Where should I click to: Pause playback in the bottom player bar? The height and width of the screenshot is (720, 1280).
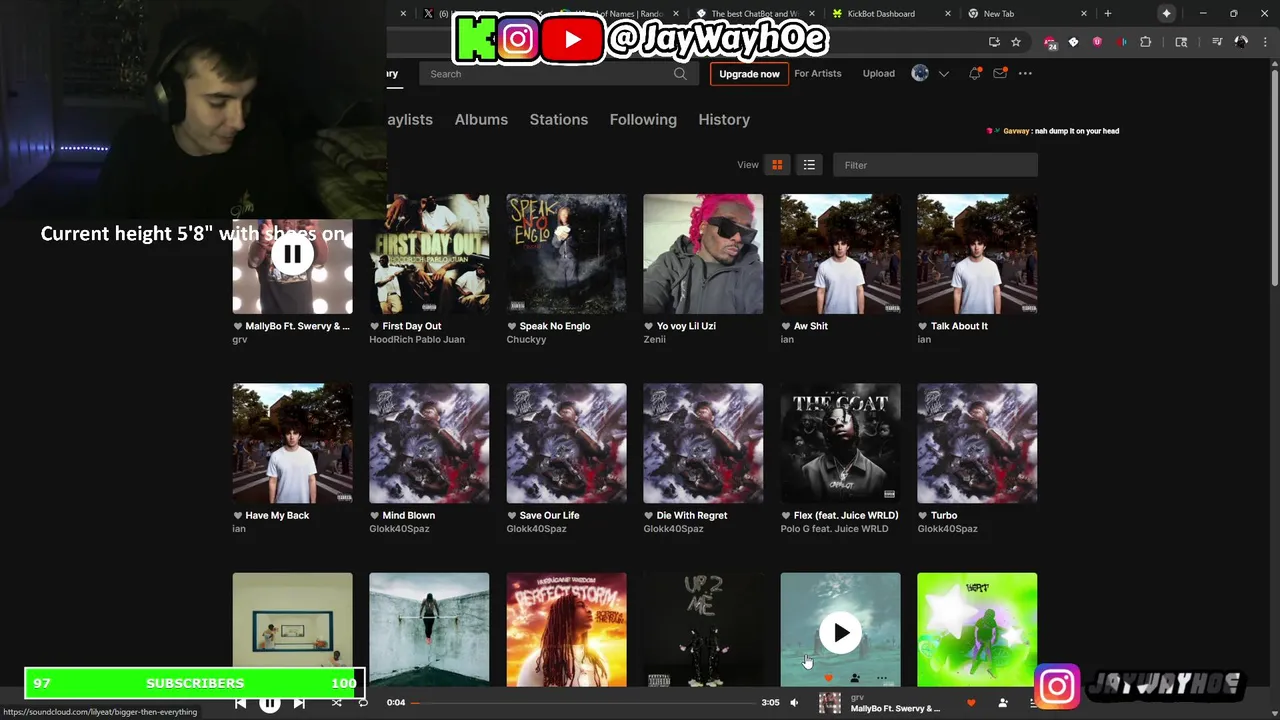click(x=270, y=703)
